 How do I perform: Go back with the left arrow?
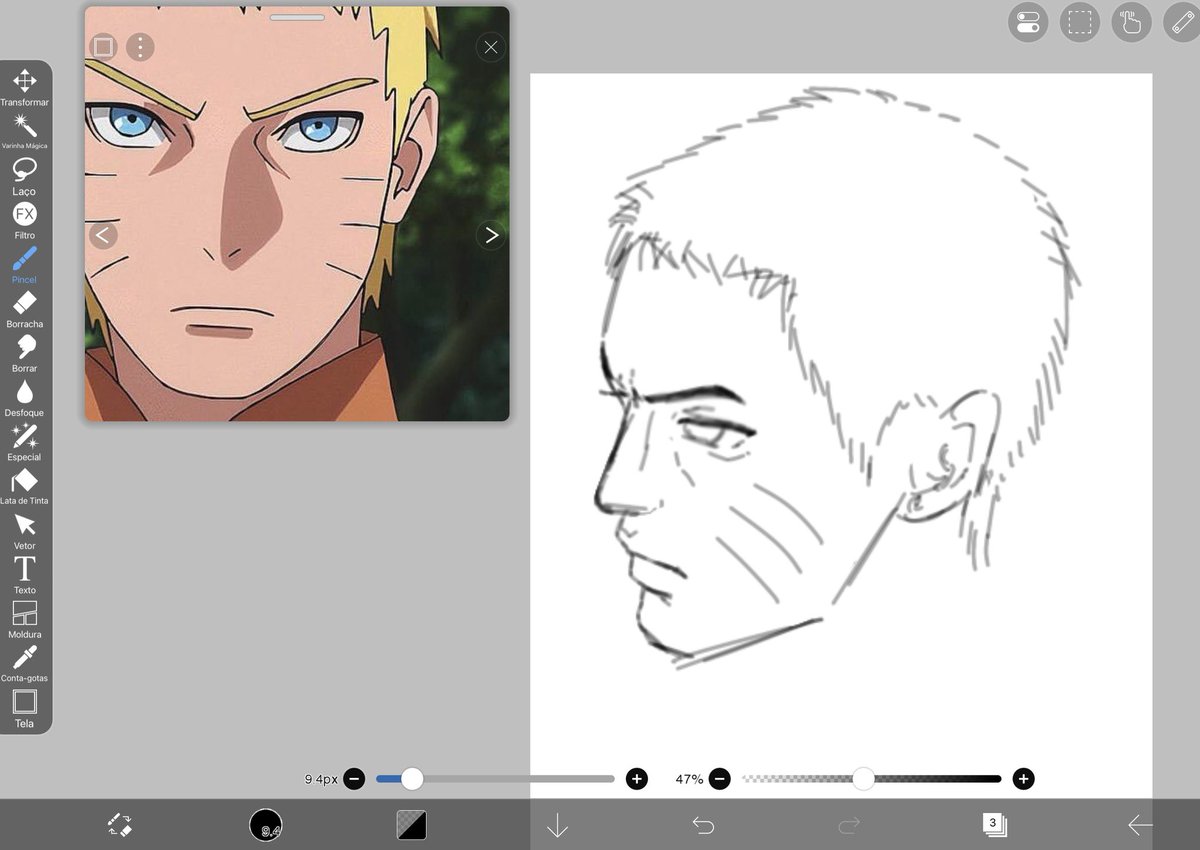(1140, 825)
